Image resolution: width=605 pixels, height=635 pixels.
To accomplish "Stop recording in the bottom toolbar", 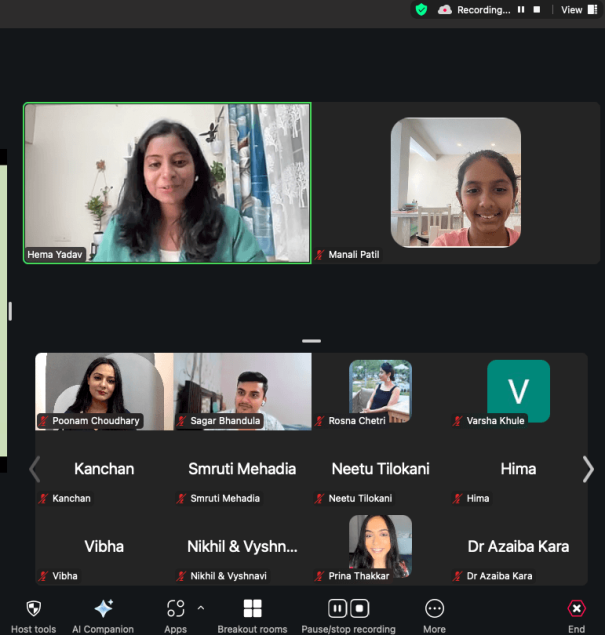I will click(360, 608).
